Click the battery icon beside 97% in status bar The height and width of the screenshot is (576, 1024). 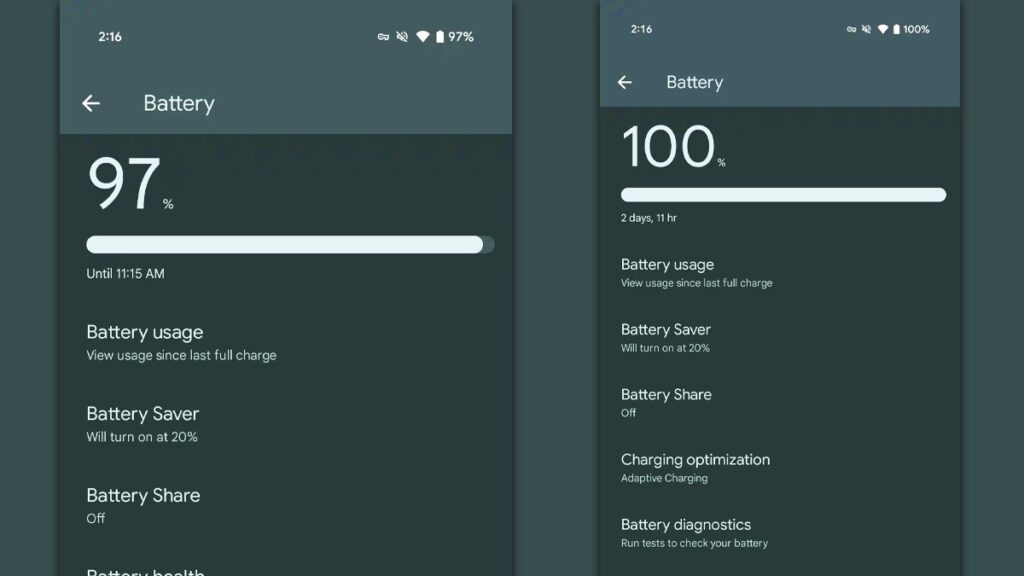click(440, 37)
